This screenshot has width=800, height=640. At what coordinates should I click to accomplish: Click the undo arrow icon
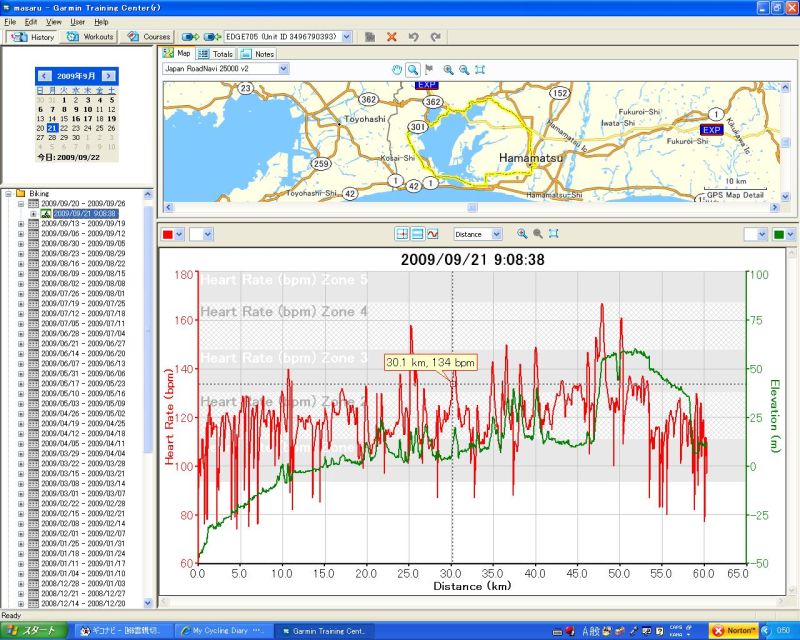pos(413,37)
